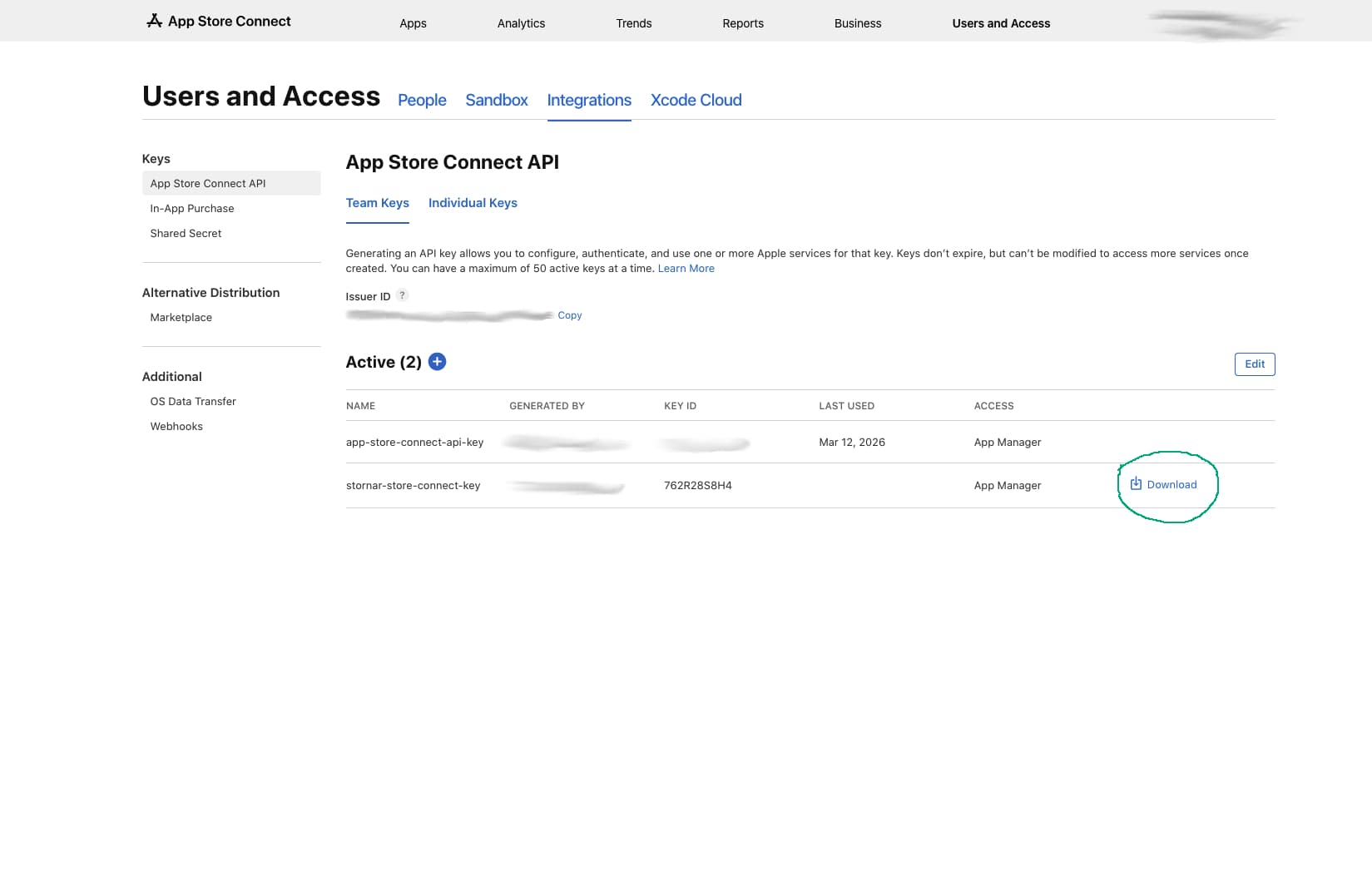Click the NAME column header
The height and width of the screenshot is (871, 1372).
[360, 406]
